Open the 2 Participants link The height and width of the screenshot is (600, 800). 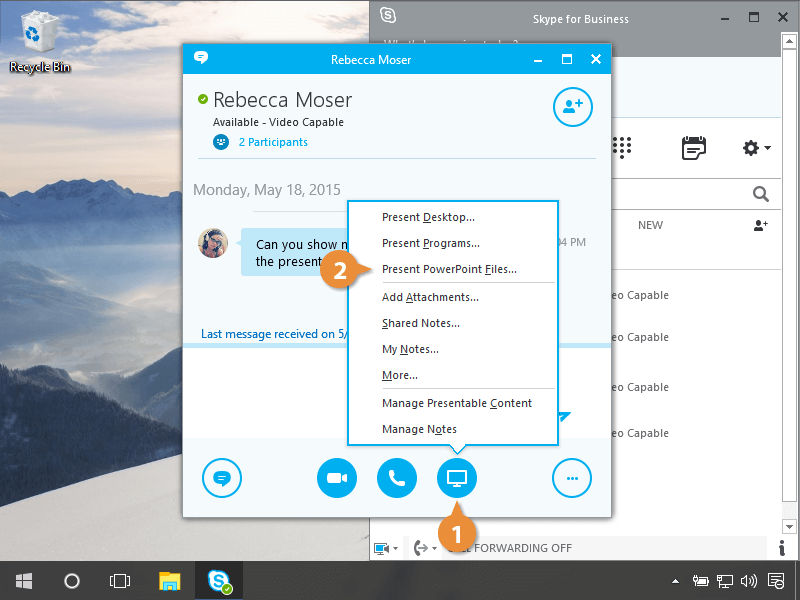tap(272, 142)
